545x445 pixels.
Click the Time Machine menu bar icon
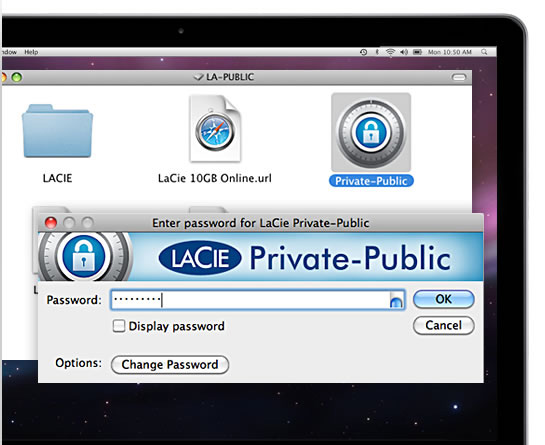(x=364, y=52)
